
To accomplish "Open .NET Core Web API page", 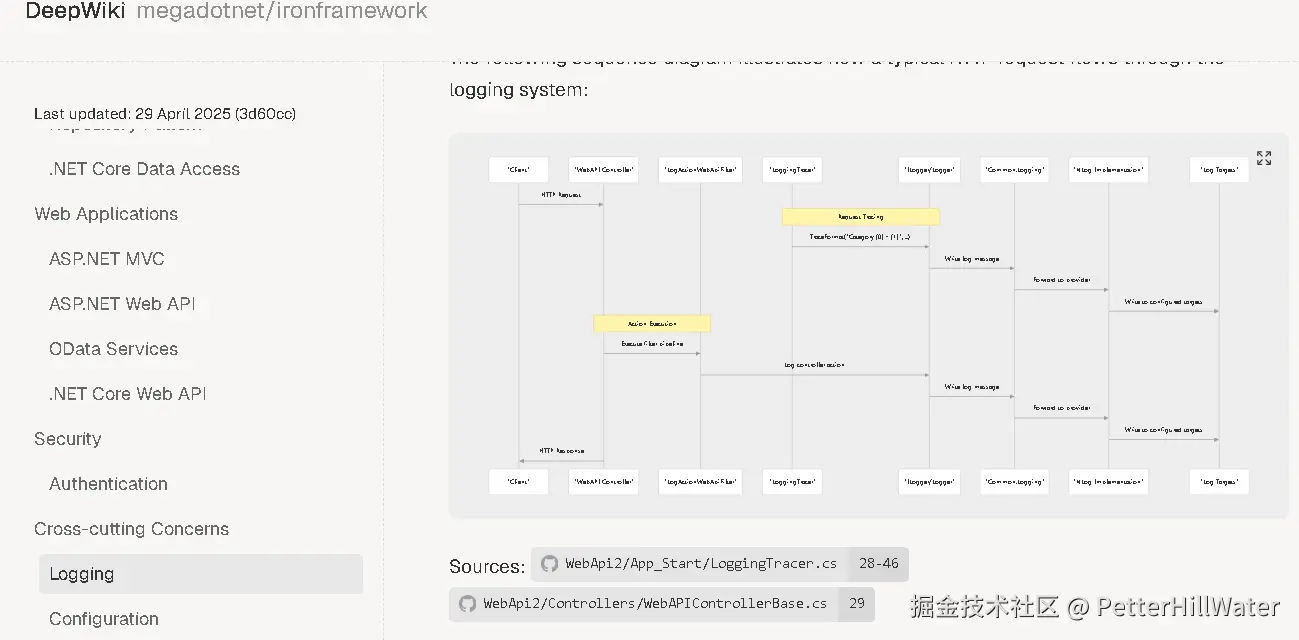I will point(127,394).
